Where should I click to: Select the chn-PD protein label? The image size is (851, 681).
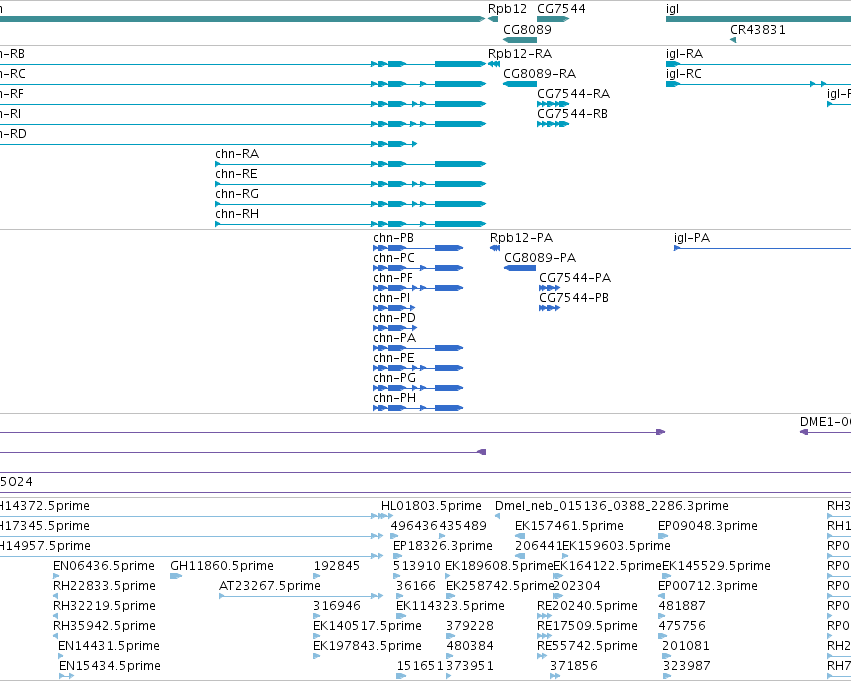[395, 317]
